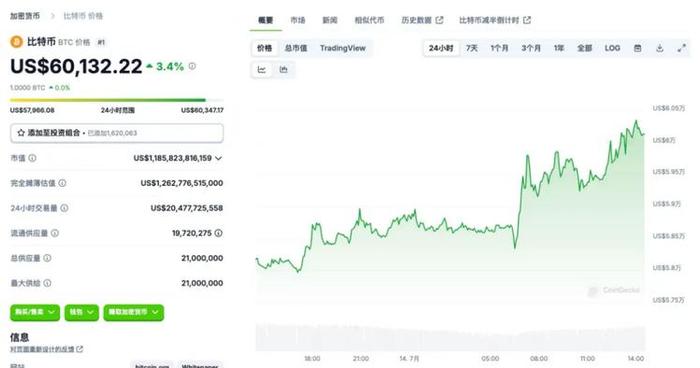
Task: Download the chart data
Action: 659,48
